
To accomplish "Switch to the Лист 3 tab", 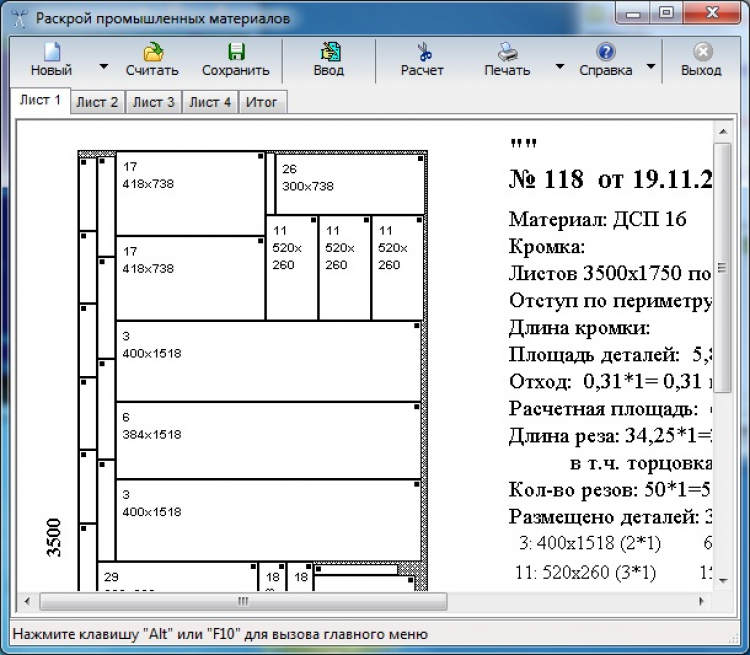I will pyautogui.click(x=154, y=102).
